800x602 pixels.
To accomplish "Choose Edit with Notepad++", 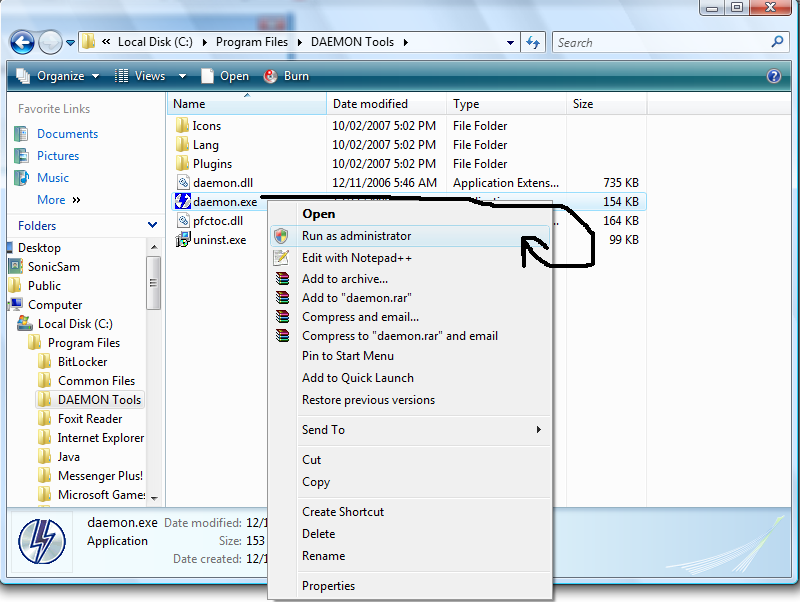I will click(410, 258).
